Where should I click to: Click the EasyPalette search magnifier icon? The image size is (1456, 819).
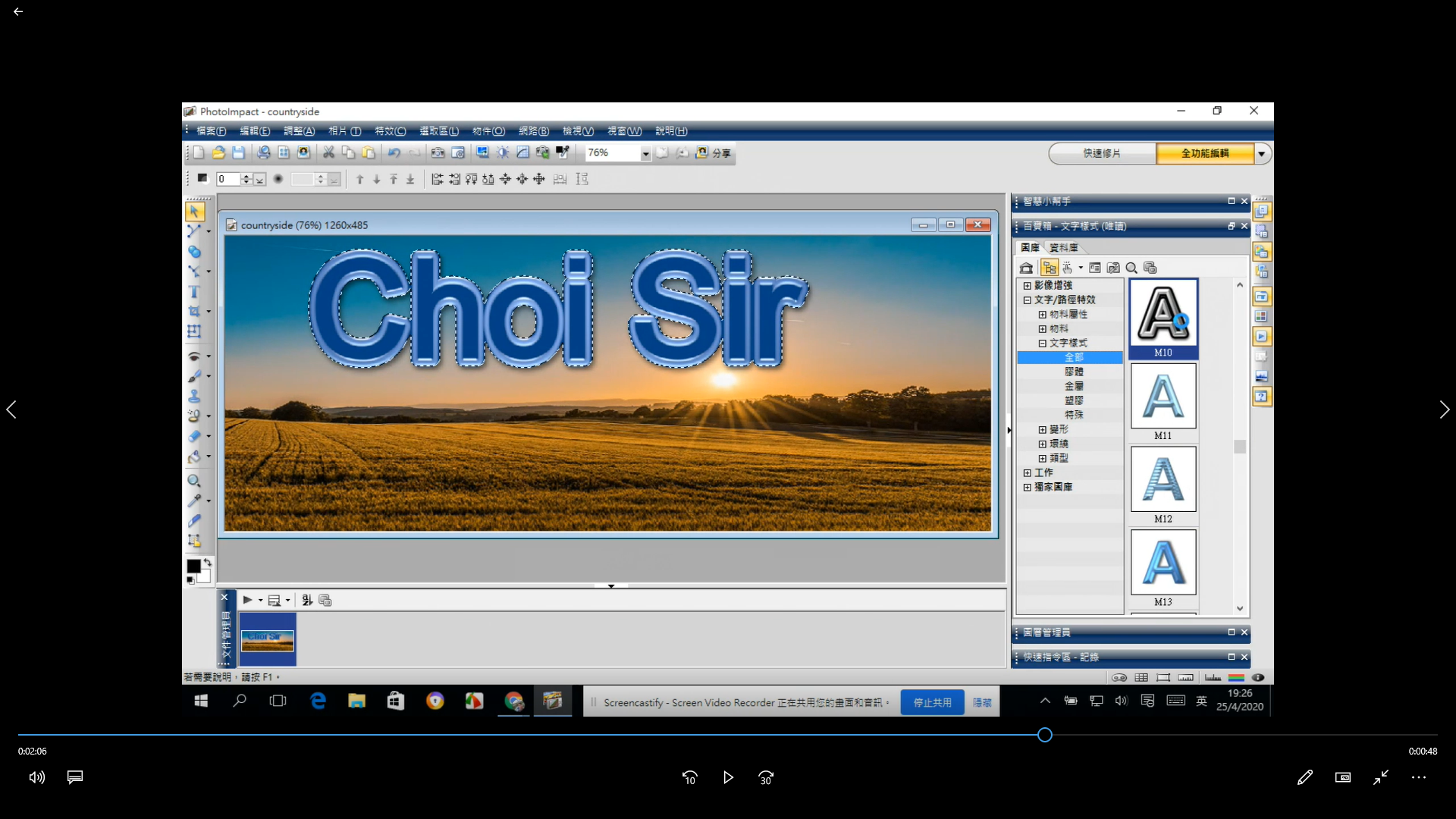pos(1131,268)
